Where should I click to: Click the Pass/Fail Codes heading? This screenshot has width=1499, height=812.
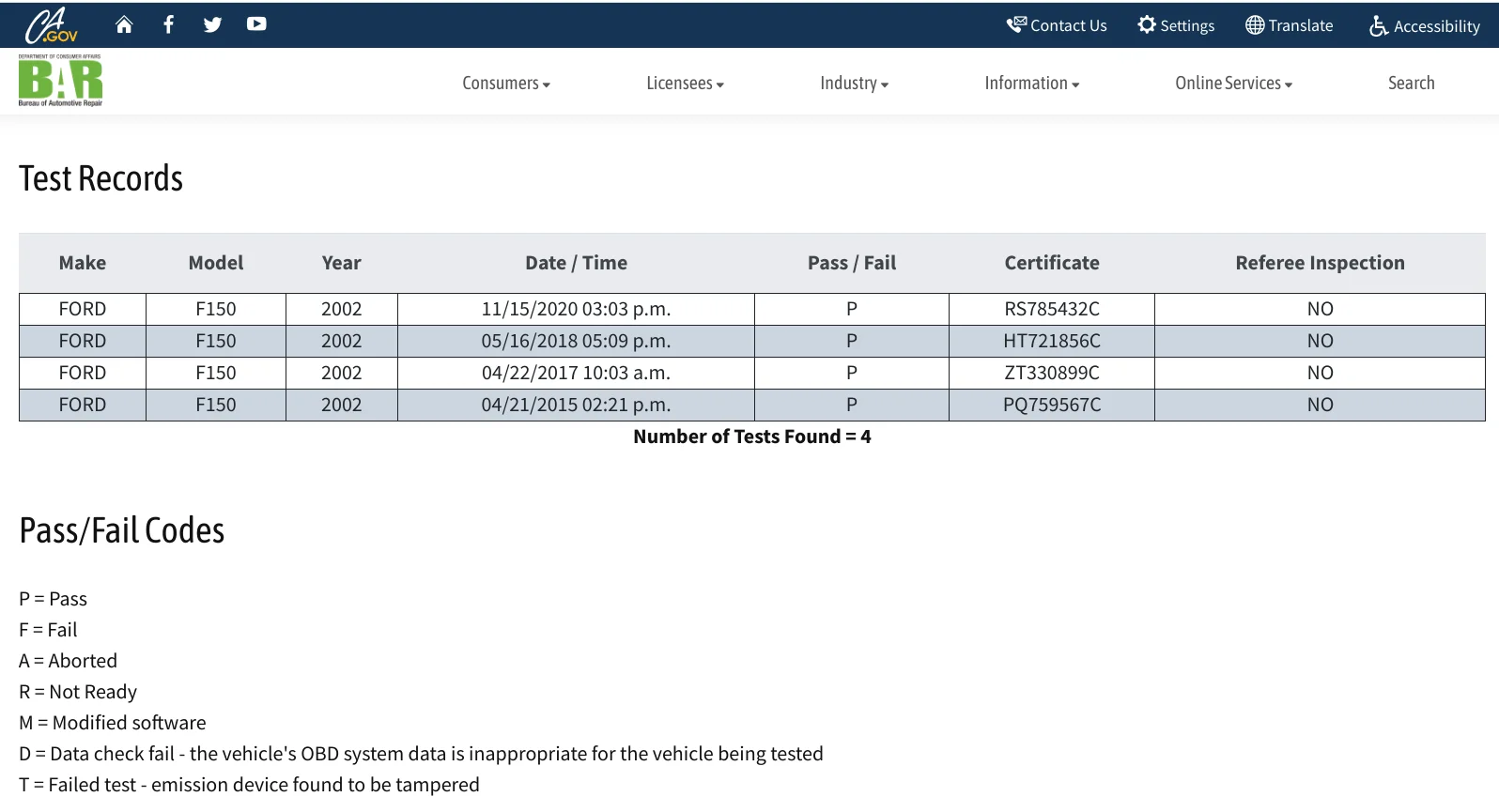click(x=122, y=530)
